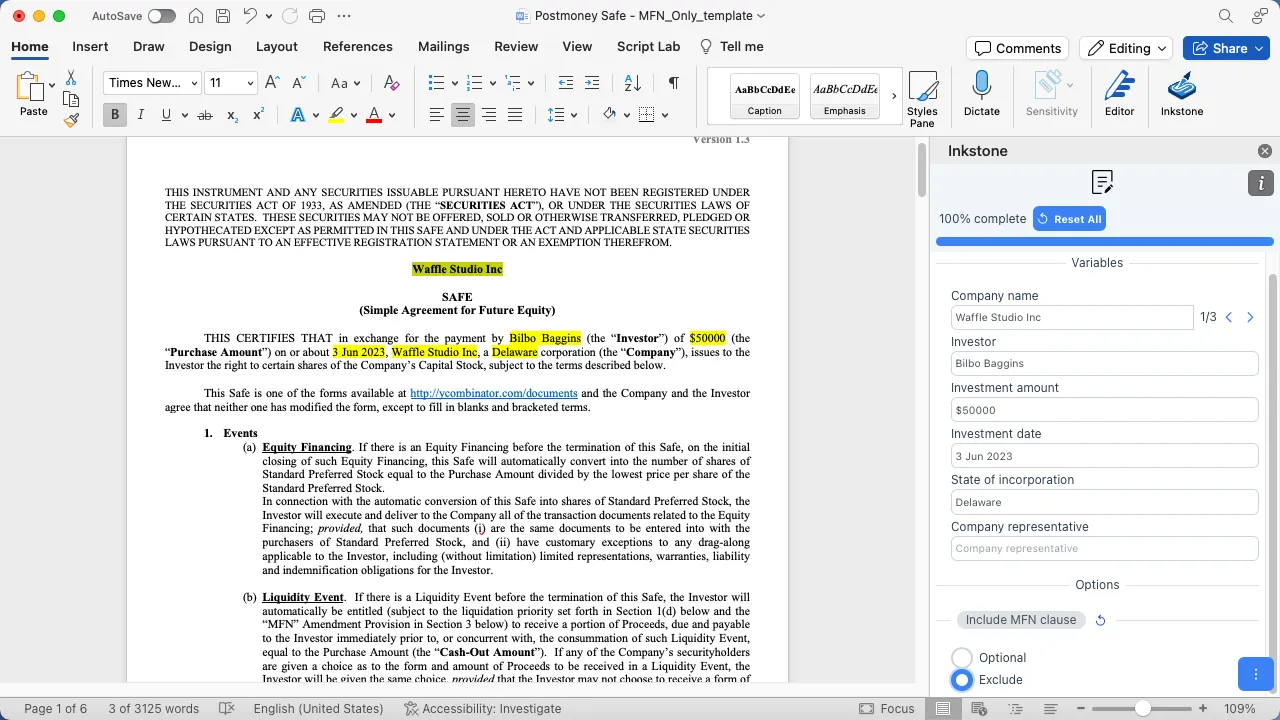Screen dimensions: 1280x720
Task: Click the Dictate microphone
Action: pyautogui.click(x=982, y=94)
